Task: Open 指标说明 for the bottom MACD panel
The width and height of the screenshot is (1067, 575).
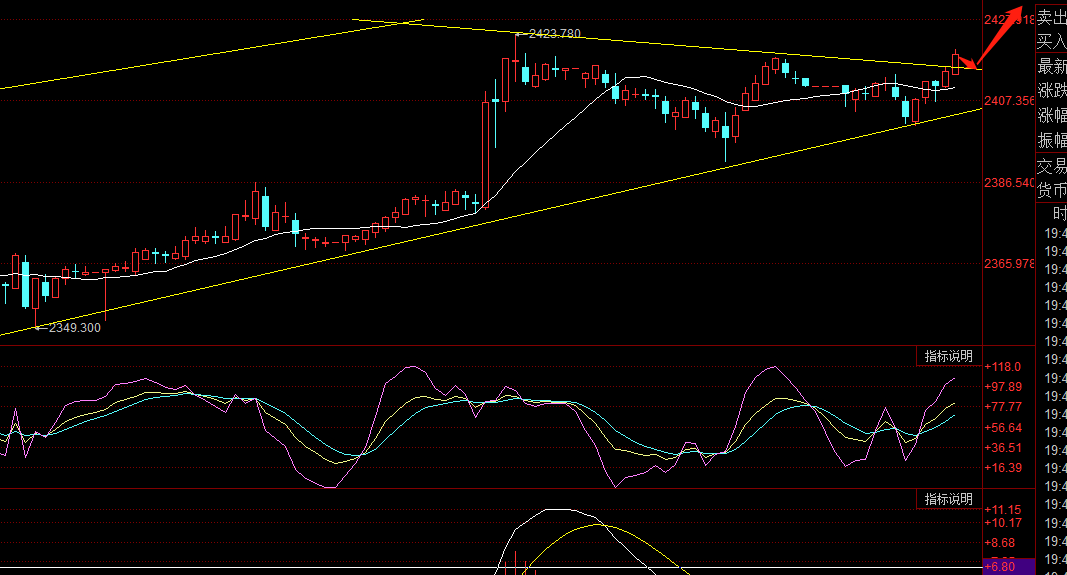Action: coord(949,499)
